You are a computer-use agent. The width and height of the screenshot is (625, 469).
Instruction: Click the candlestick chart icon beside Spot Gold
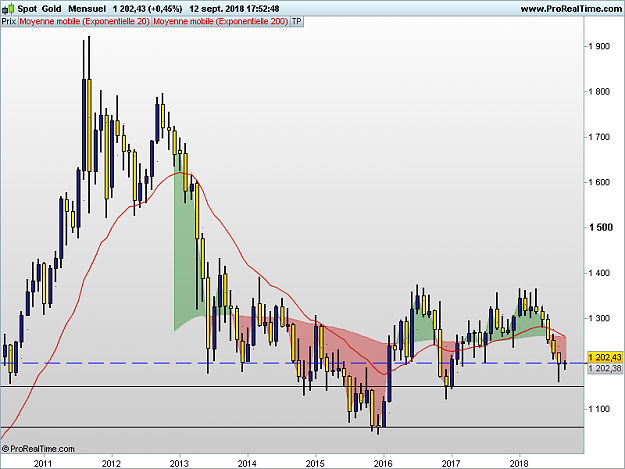coord(8,8)
